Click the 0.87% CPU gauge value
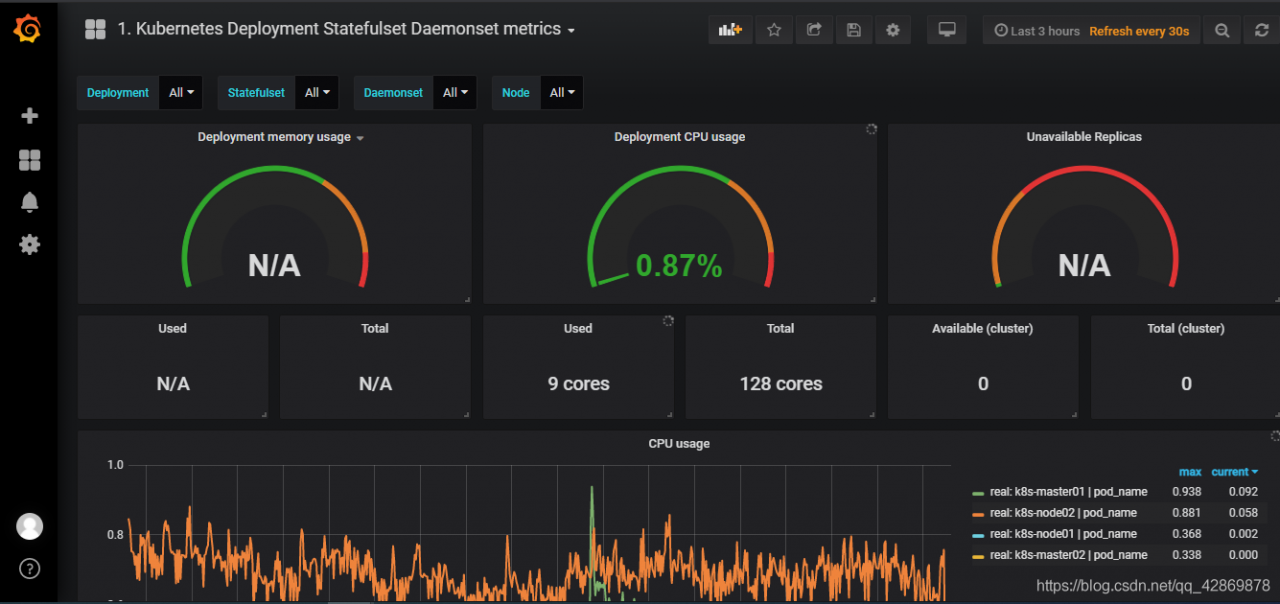The height and width of the screenshot is (604, 1280). point(679,266)
